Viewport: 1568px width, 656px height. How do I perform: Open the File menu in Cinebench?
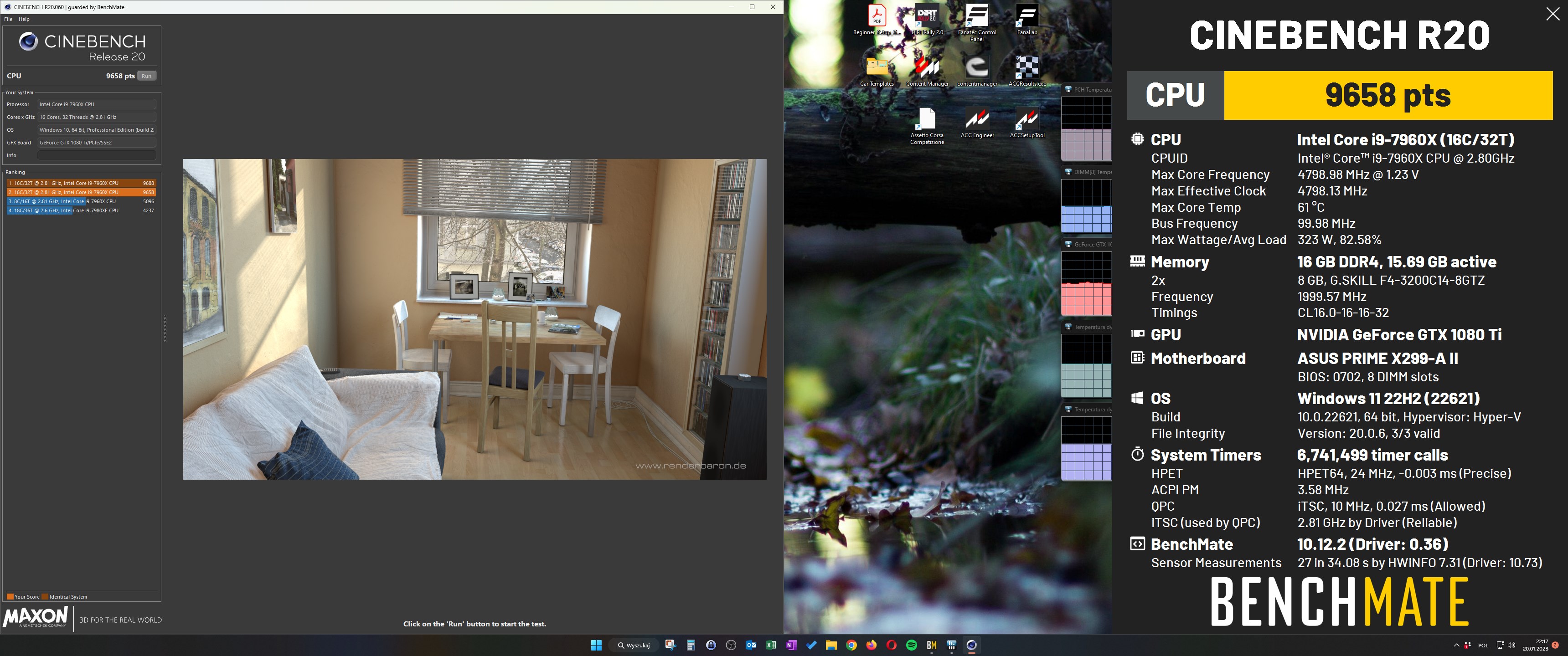(x=8, y=20)
